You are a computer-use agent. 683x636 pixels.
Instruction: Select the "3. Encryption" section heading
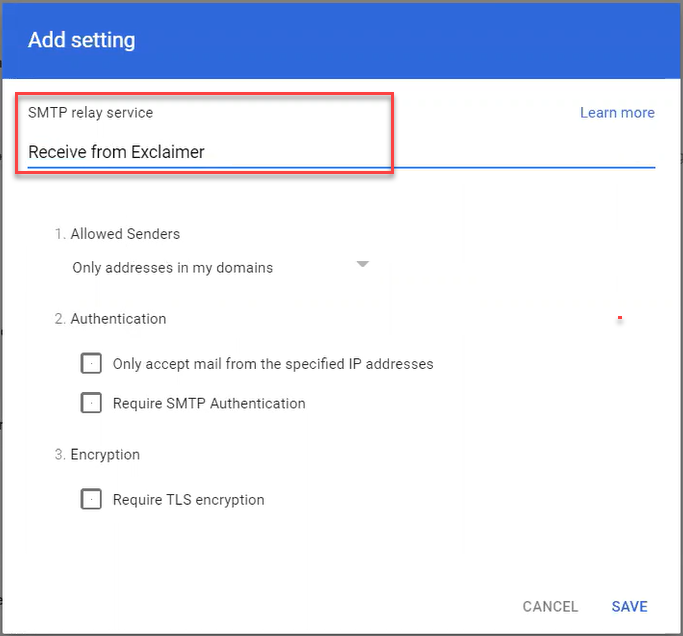click(97, 454)
